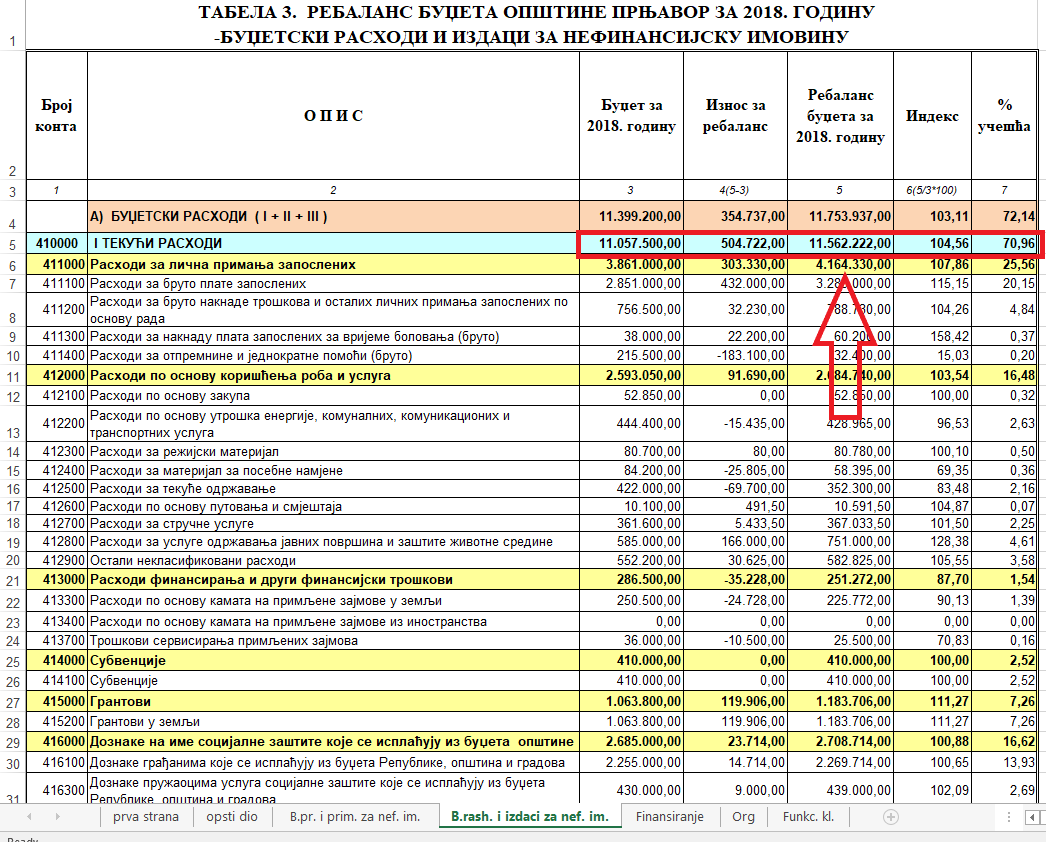Click account number cell '416100'
The image size is (1046, 842).
click(57, 763)
